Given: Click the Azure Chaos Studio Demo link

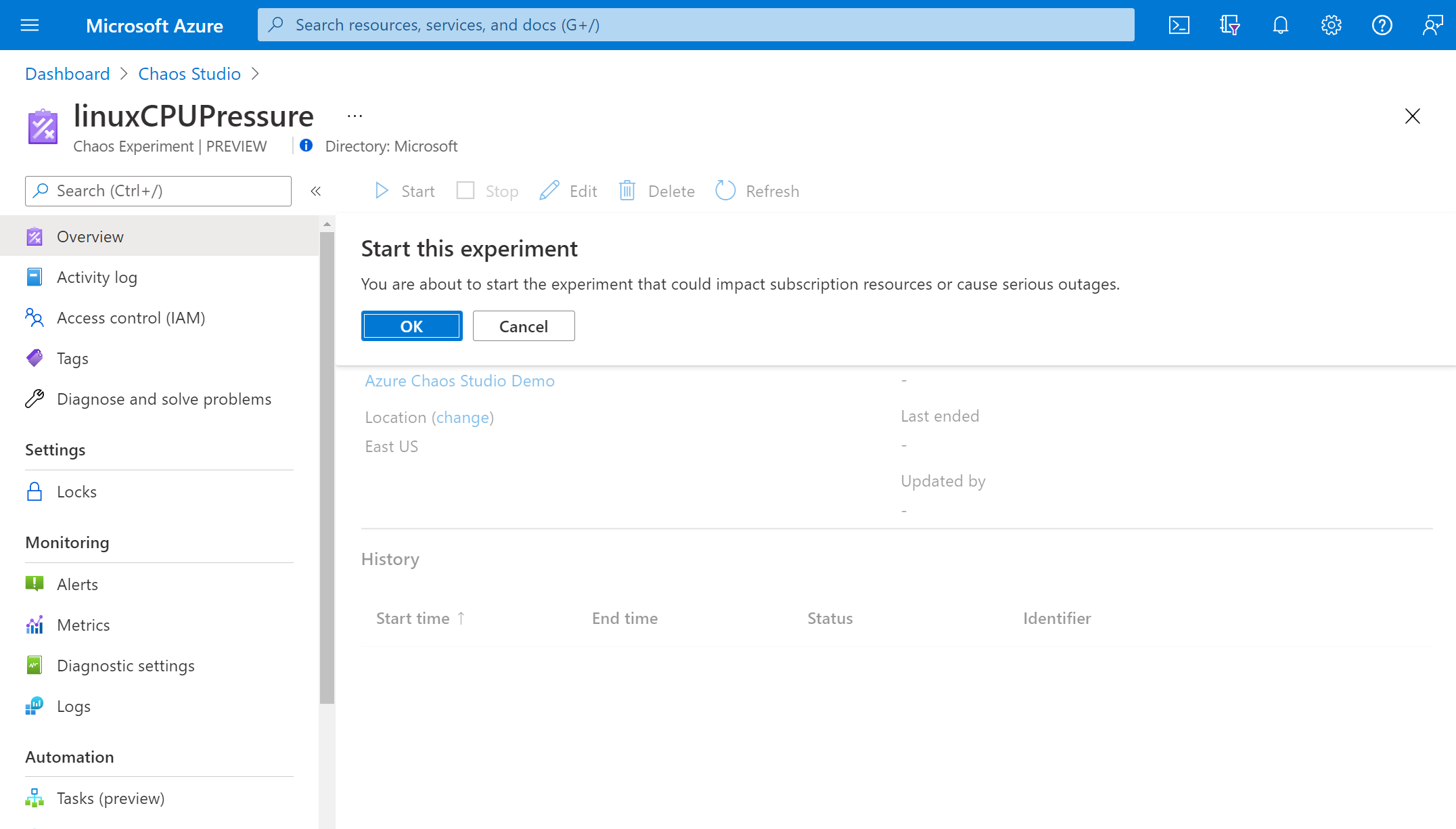Looking at the screenshot, I should (460, 380).
